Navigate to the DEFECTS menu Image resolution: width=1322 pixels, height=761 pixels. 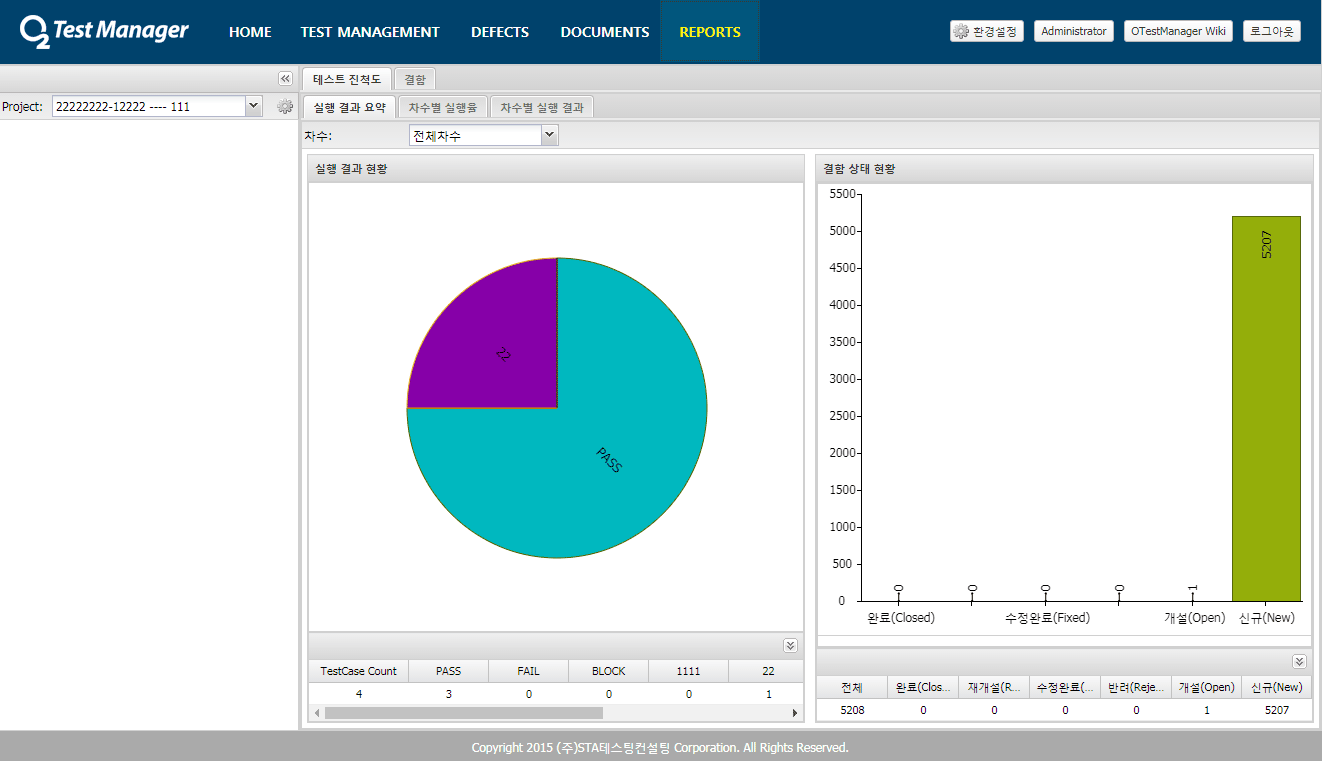500,32
